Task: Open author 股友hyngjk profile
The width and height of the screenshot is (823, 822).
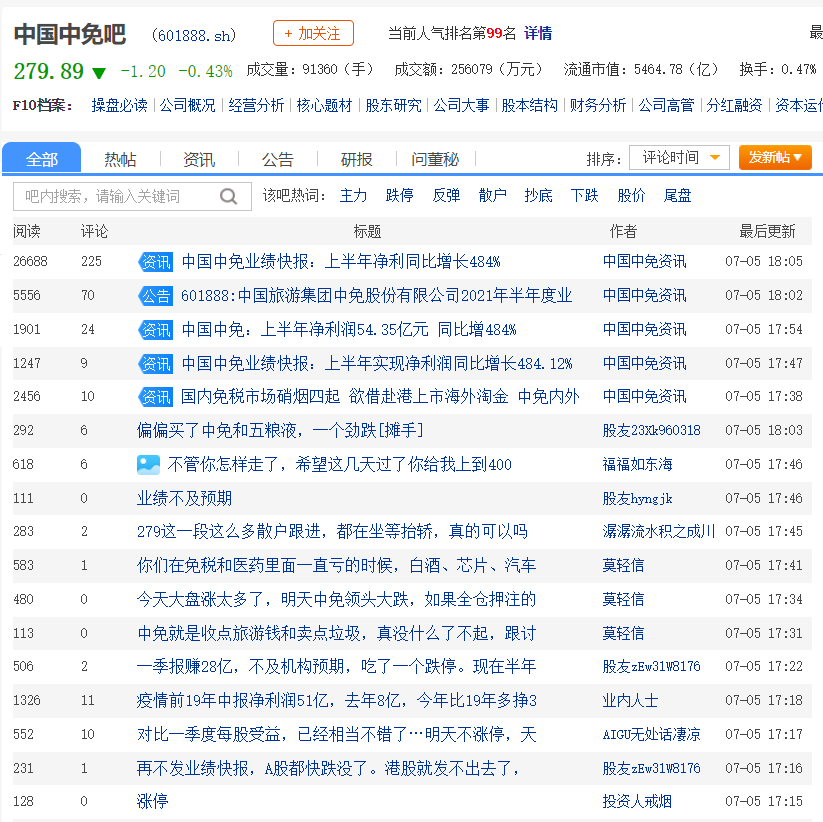Action: coord(637,499)
